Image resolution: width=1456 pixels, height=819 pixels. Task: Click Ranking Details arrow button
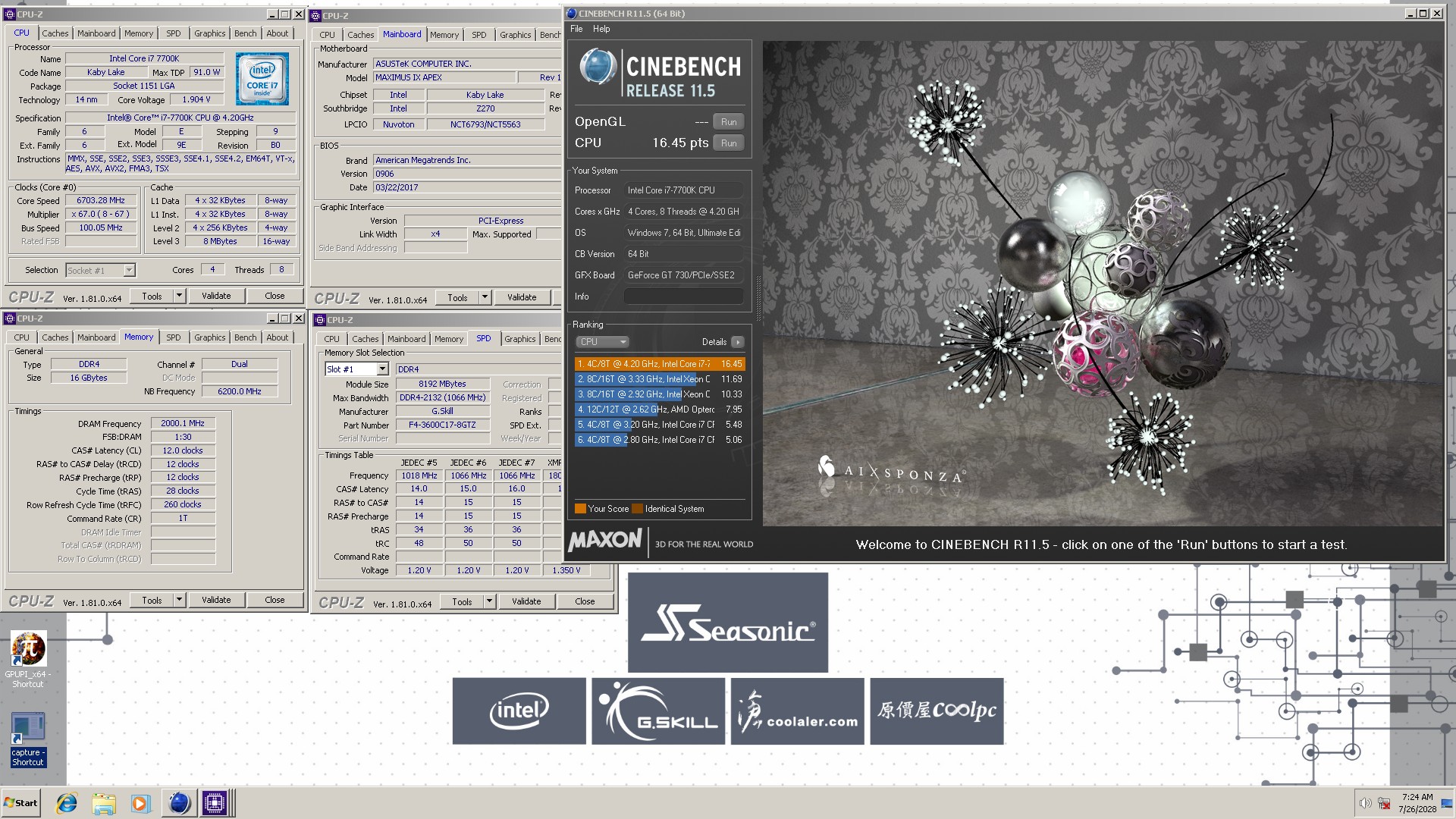tap(737, 342)
